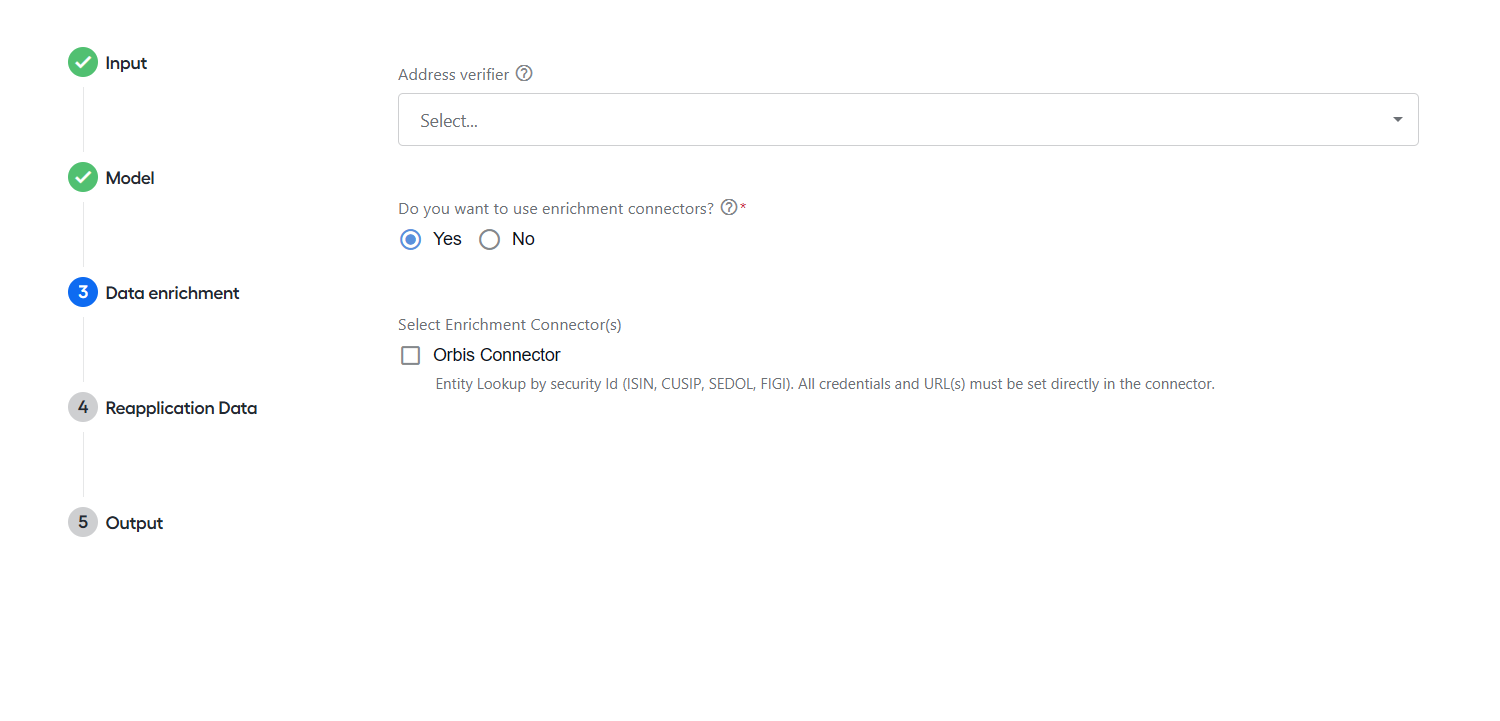
Task: Select the No radio button
Action: pyautogui.click(x=489, y=240)
